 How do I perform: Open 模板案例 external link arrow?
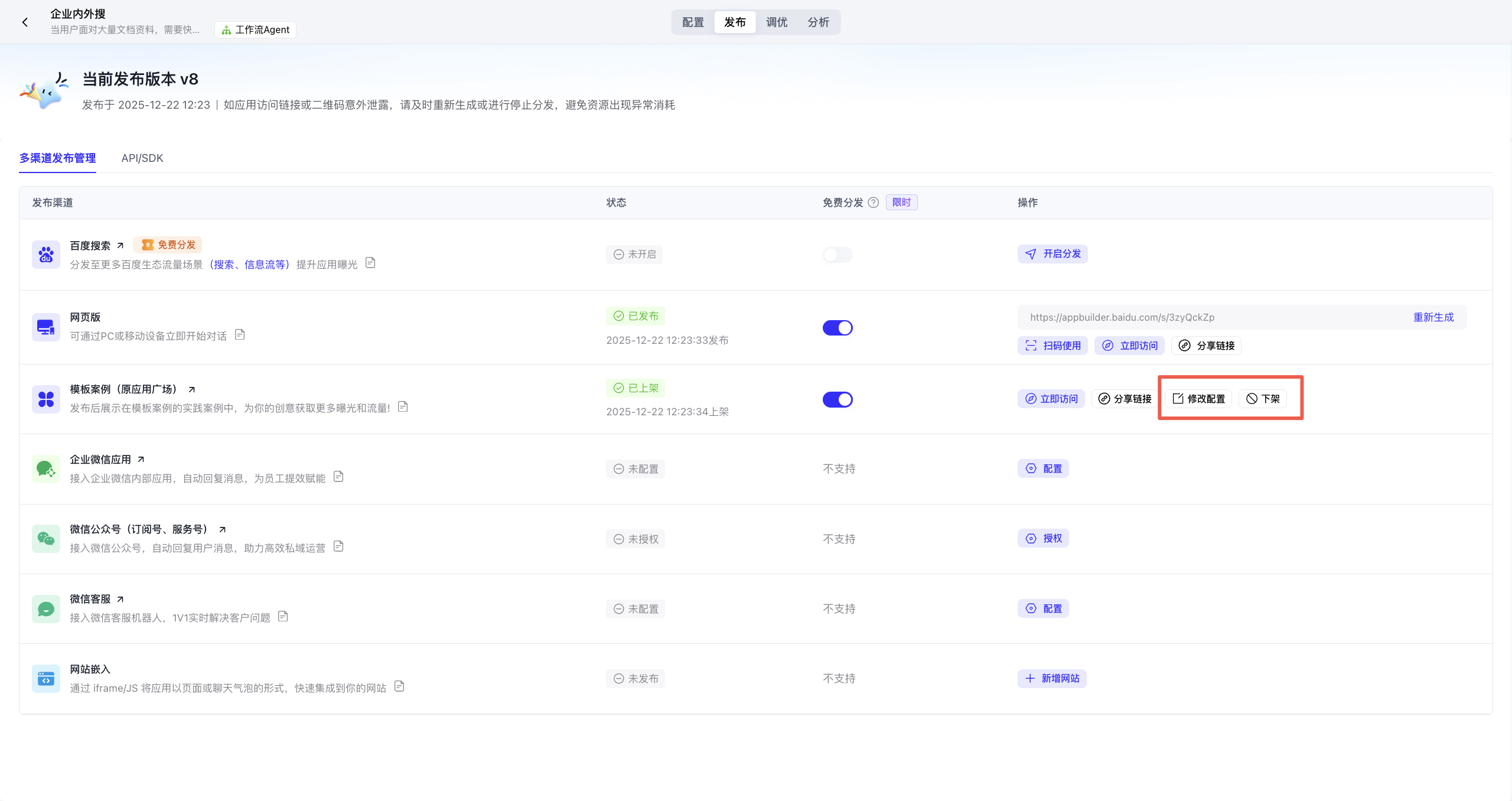(x=191, y=390)
